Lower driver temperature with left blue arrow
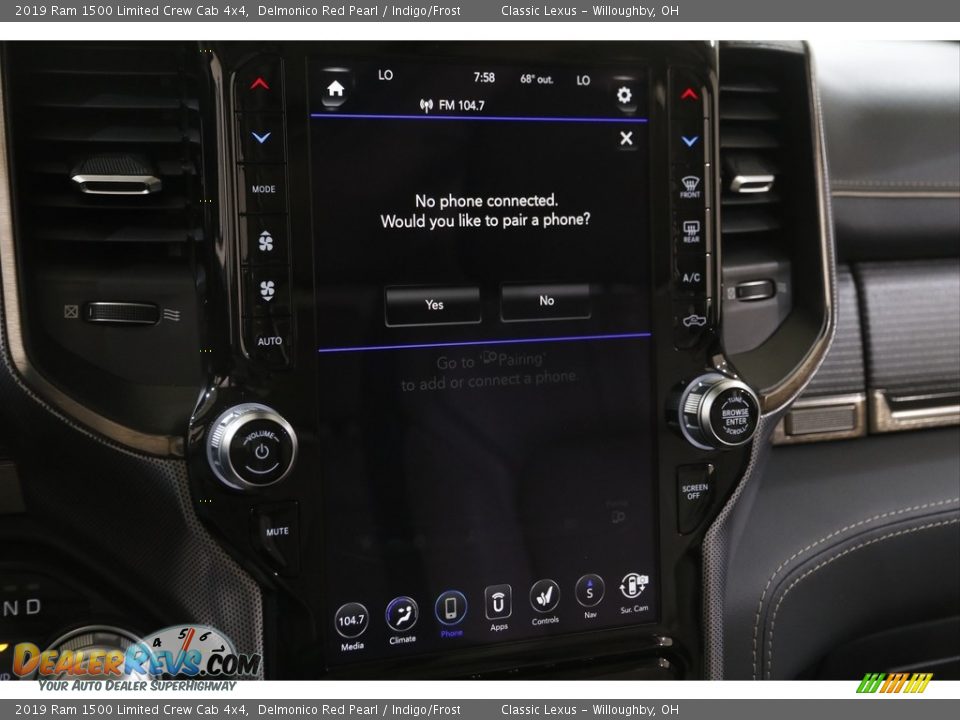The image size is (960, 720). 261,137
